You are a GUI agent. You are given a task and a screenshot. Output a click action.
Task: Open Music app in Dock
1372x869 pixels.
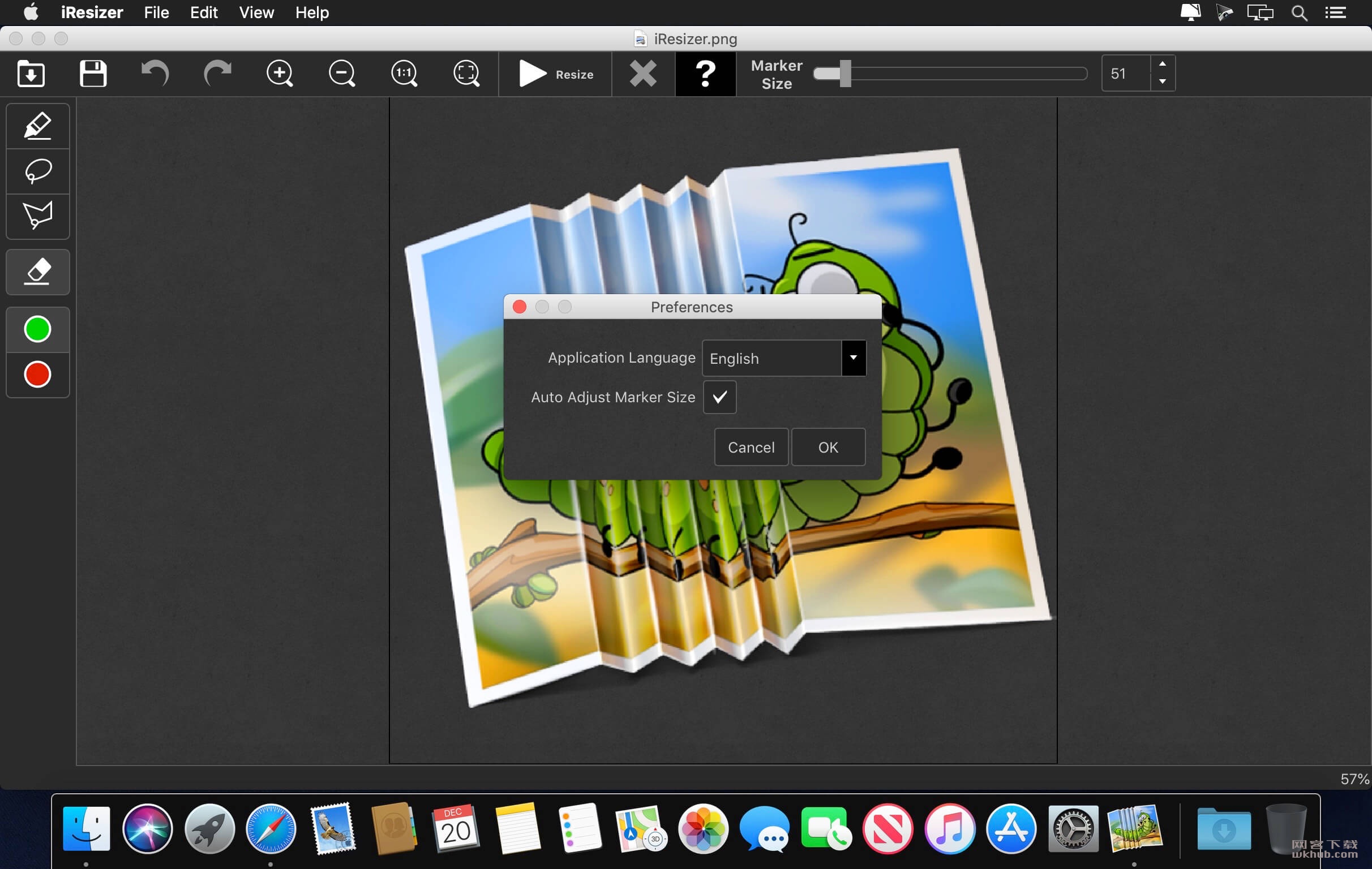(x=950, y=829)
